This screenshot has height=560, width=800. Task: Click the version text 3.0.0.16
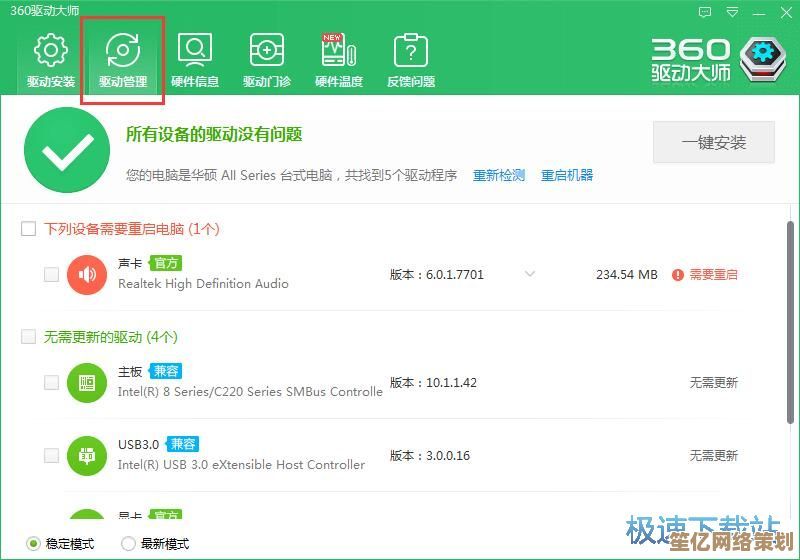(448, 455)
